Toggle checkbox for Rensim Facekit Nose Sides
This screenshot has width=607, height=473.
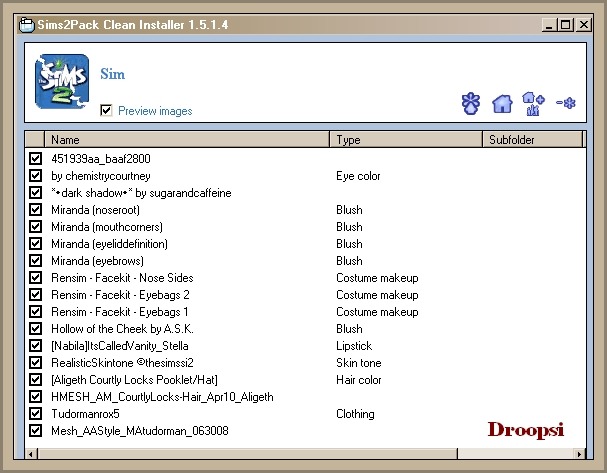pyautogui.click(x=36, y=278)
